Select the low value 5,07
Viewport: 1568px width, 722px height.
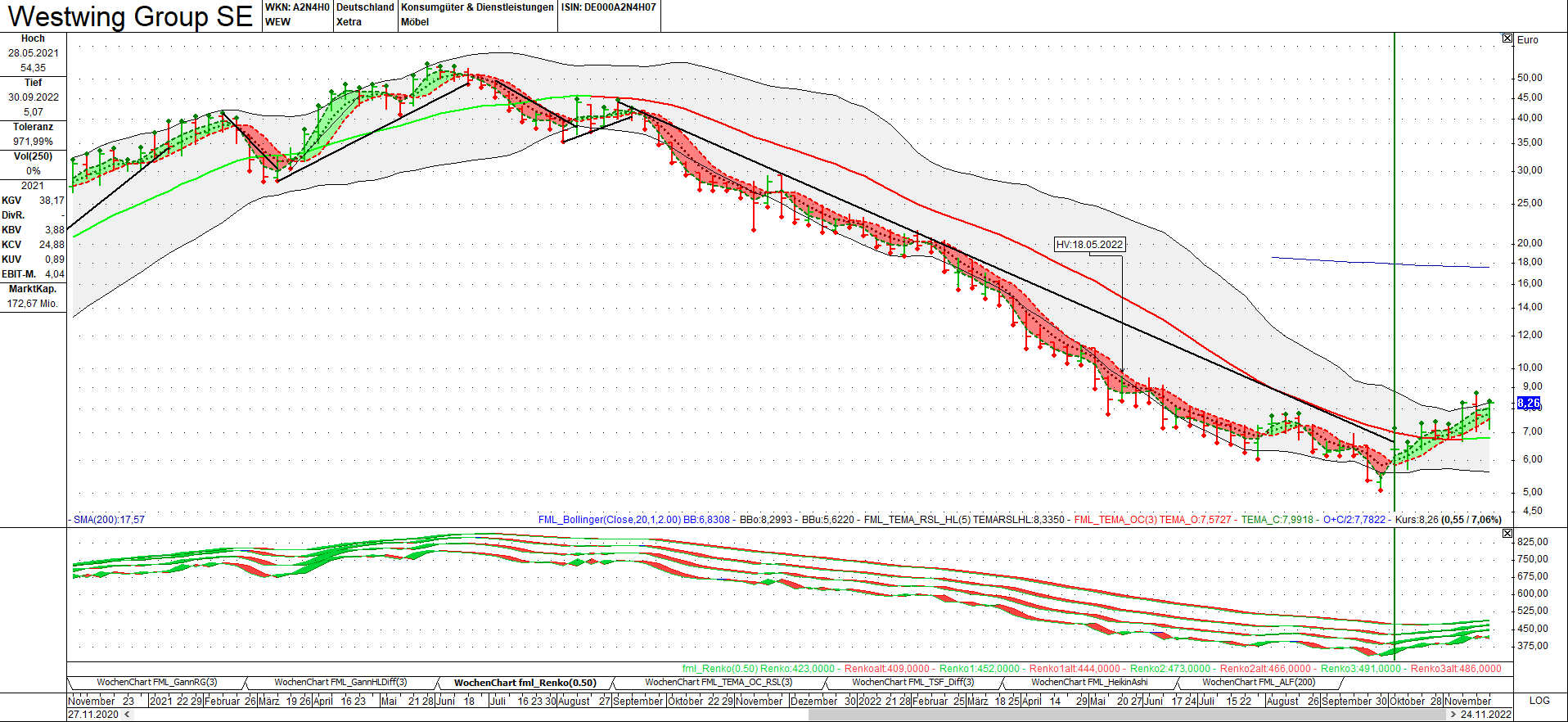tap(33, 112)
